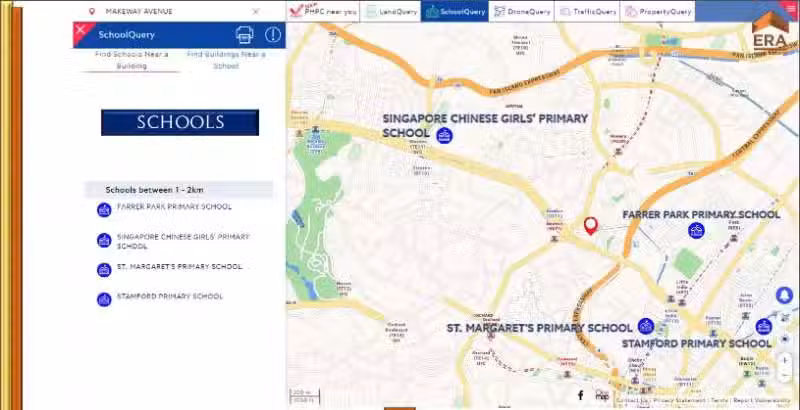The height and width of the screenshot is (410, 800).
Task: Click the Facebook icon
Action: (x=581, y=395)
